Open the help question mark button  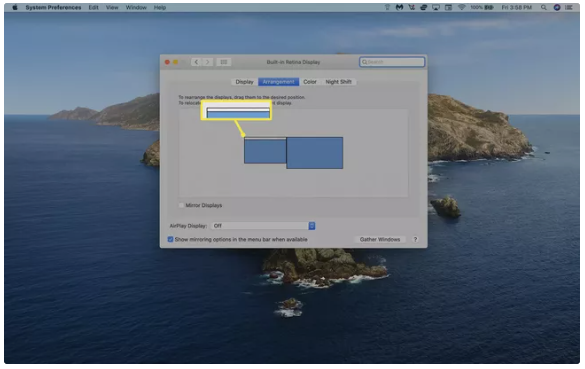pos(415,239)
